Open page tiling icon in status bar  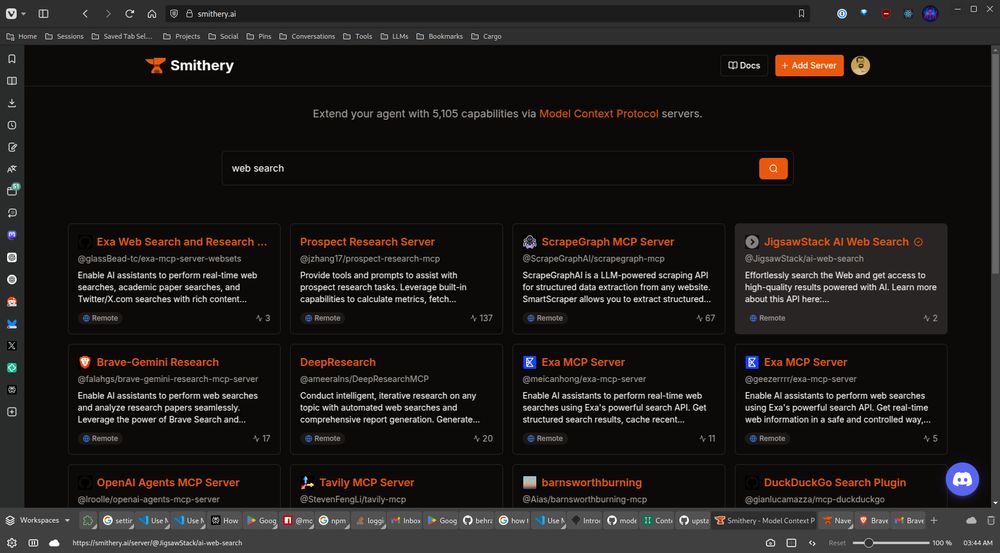(x=791, y=543)
